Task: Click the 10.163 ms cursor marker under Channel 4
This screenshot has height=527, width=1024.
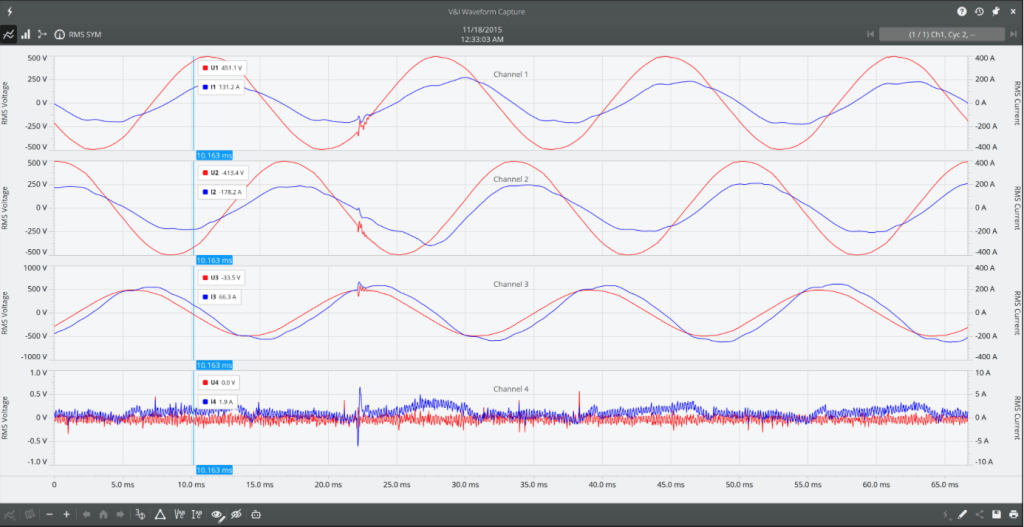Action: 214,470
